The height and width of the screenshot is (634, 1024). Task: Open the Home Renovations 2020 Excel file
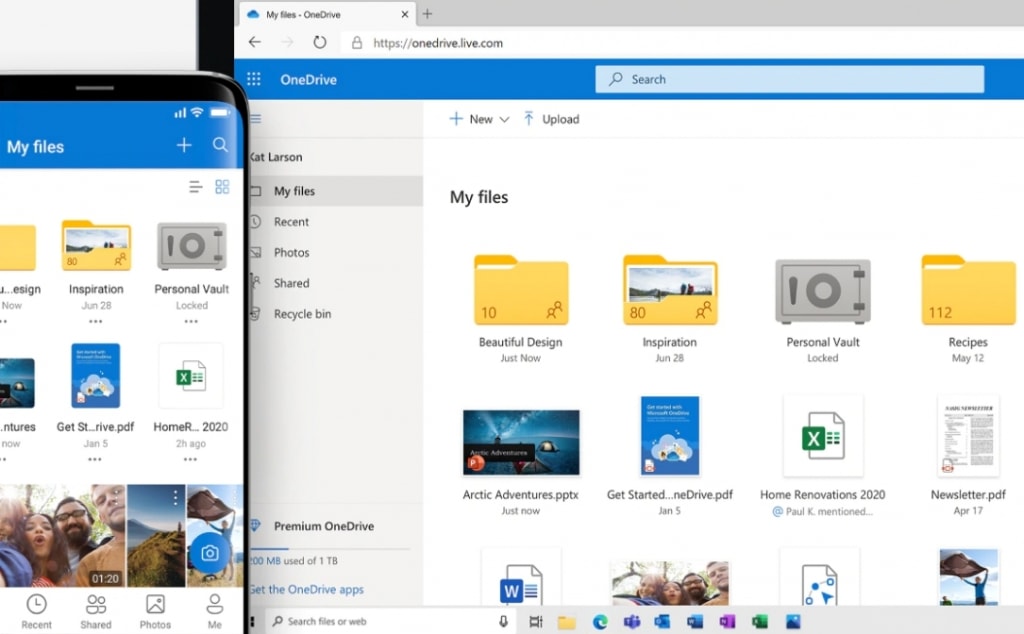822,436
